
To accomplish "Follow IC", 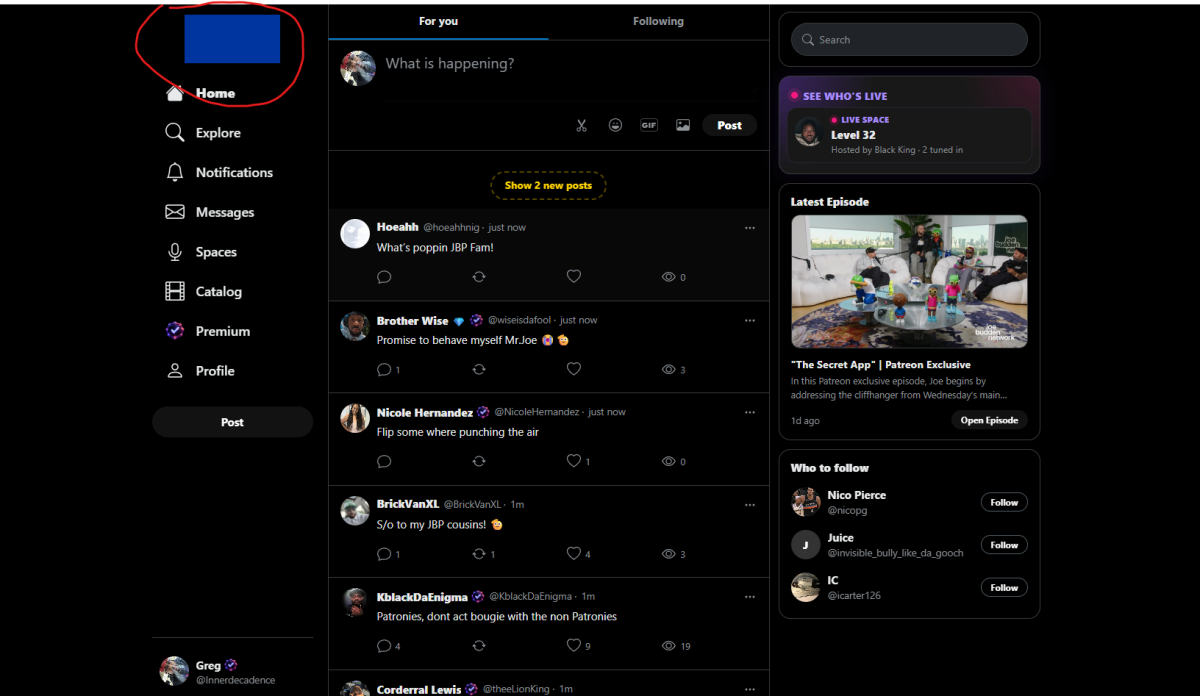I will tap(1004, 587).
